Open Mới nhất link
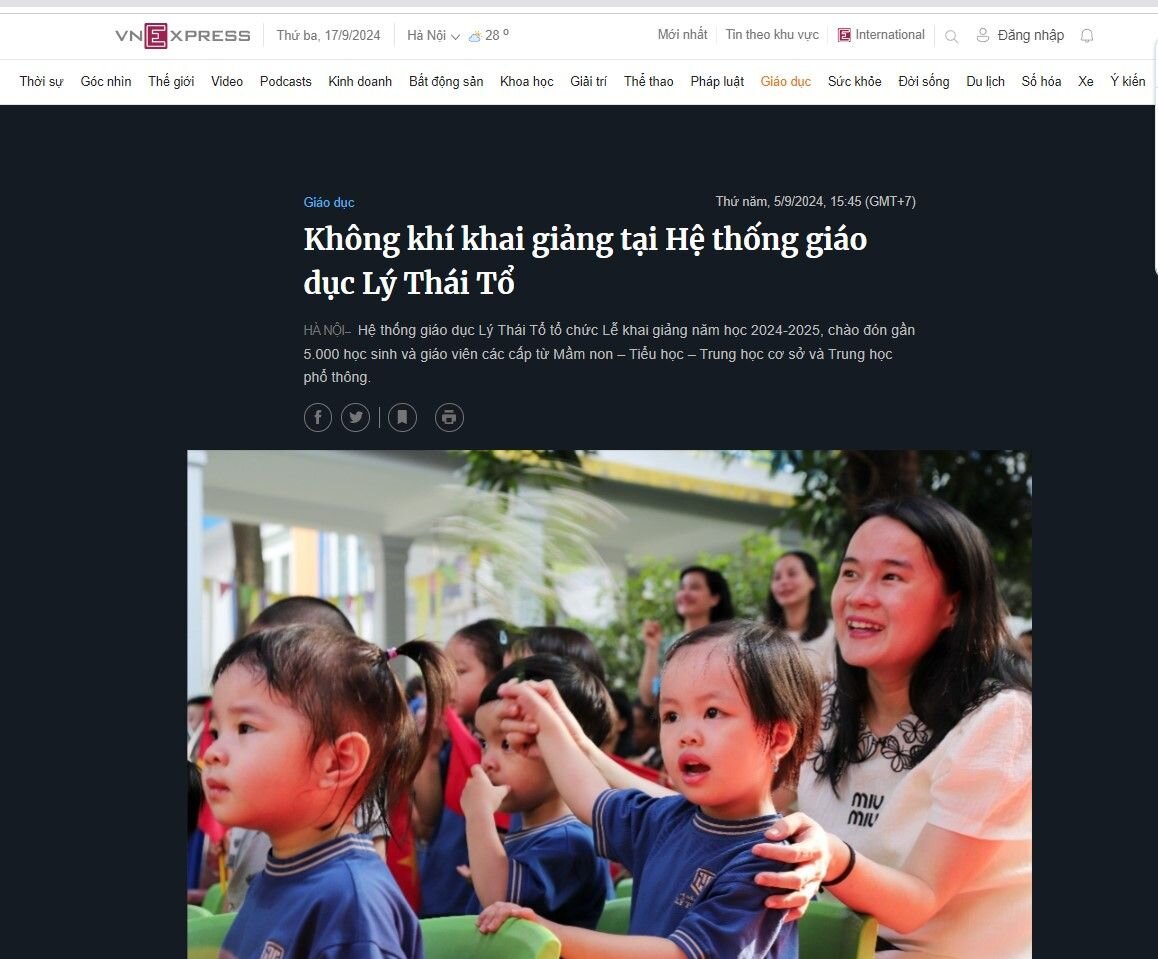The width and height of the screenshot is (1158, 959). tap(682, 35)
